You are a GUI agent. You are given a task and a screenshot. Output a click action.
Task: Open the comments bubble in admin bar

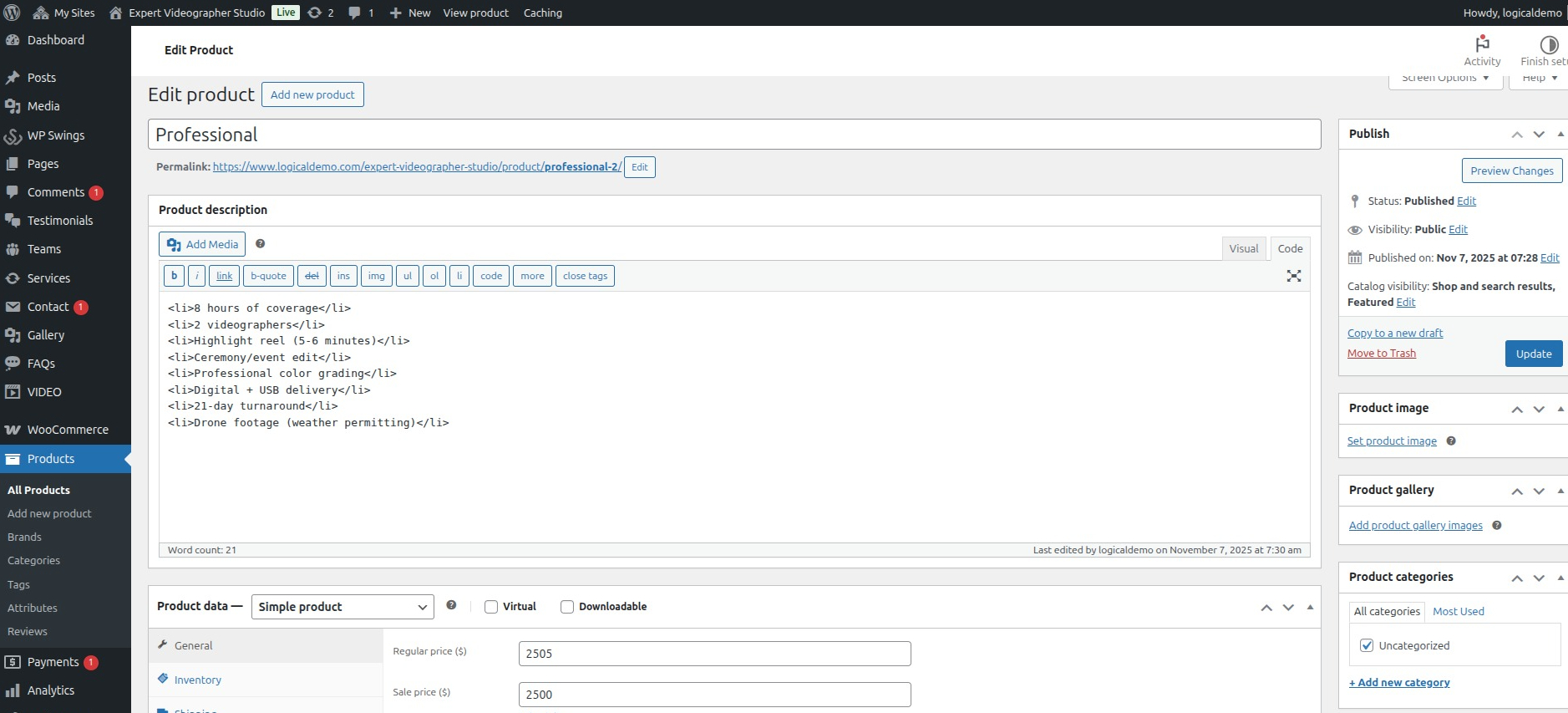click(360, 13)
